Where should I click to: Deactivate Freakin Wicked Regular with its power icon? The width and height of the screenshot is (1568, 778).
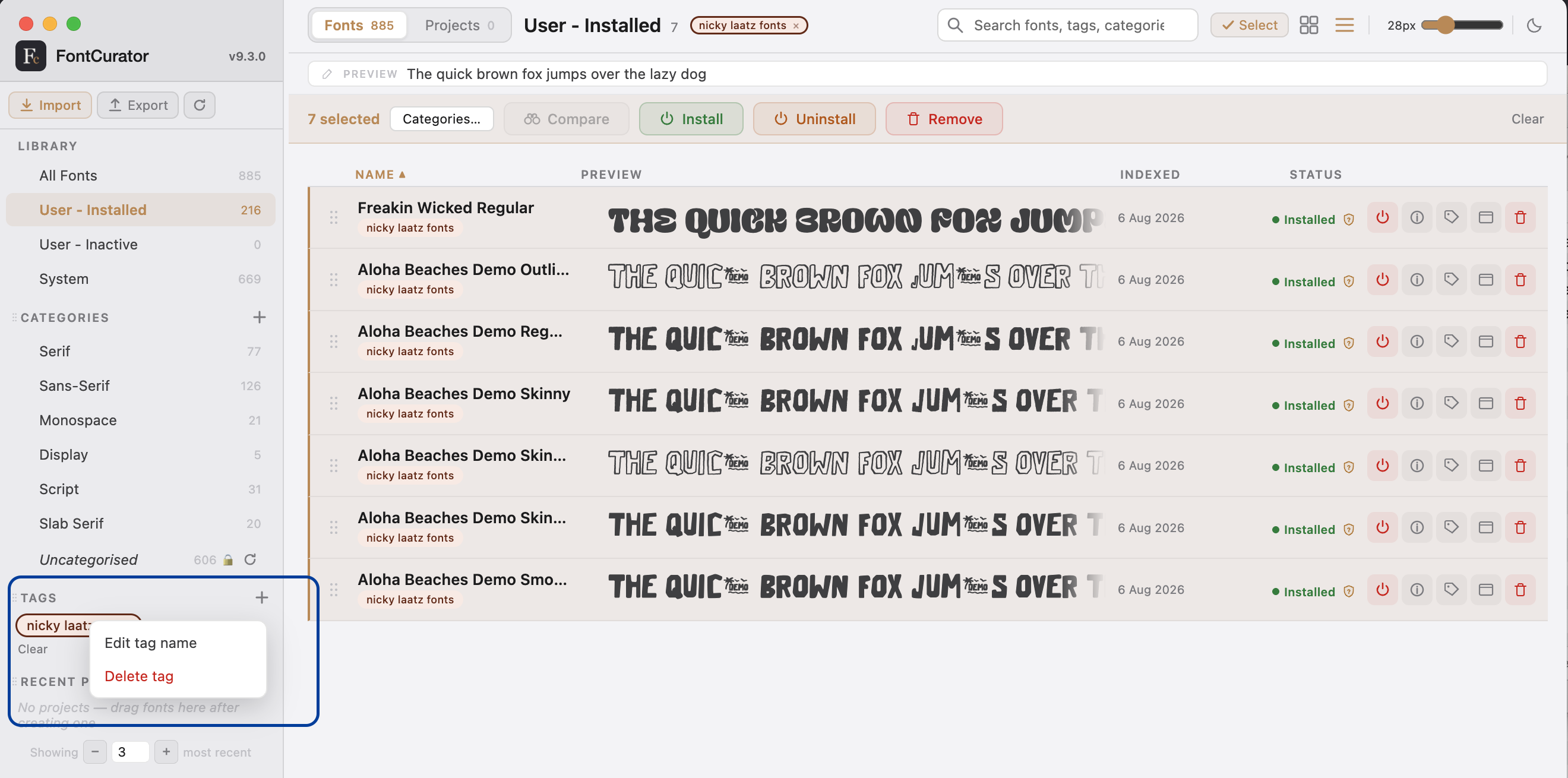coord(1382,217)
